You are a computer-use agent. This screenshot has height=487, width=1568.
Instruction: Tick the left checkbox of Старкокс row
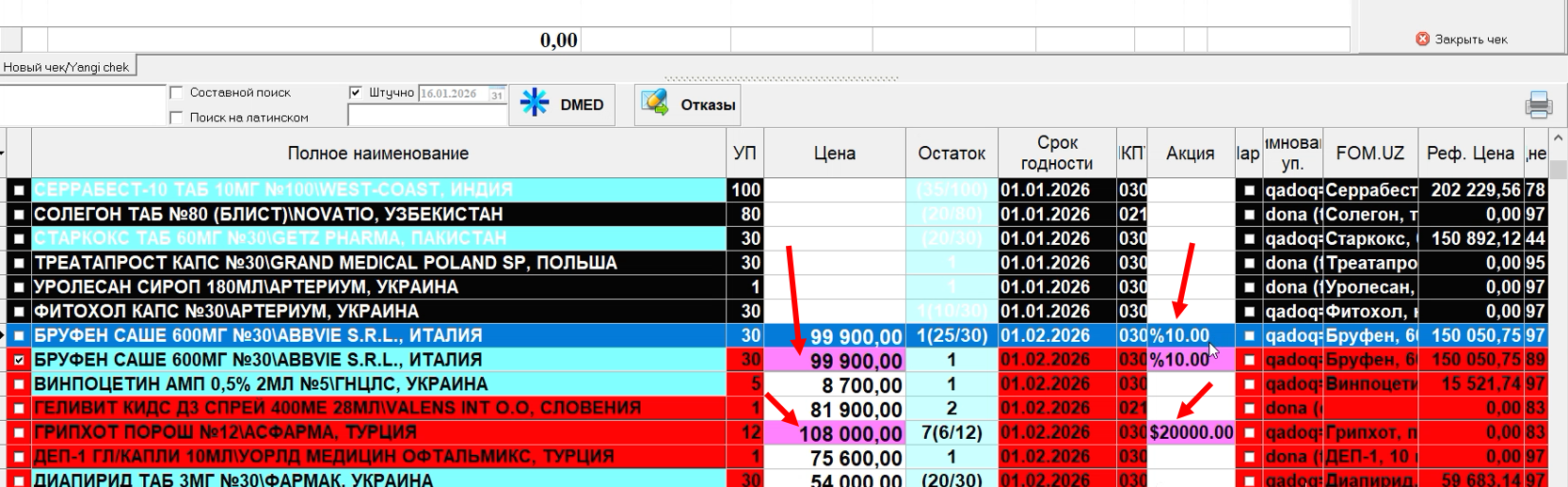(x=19, y=239)
